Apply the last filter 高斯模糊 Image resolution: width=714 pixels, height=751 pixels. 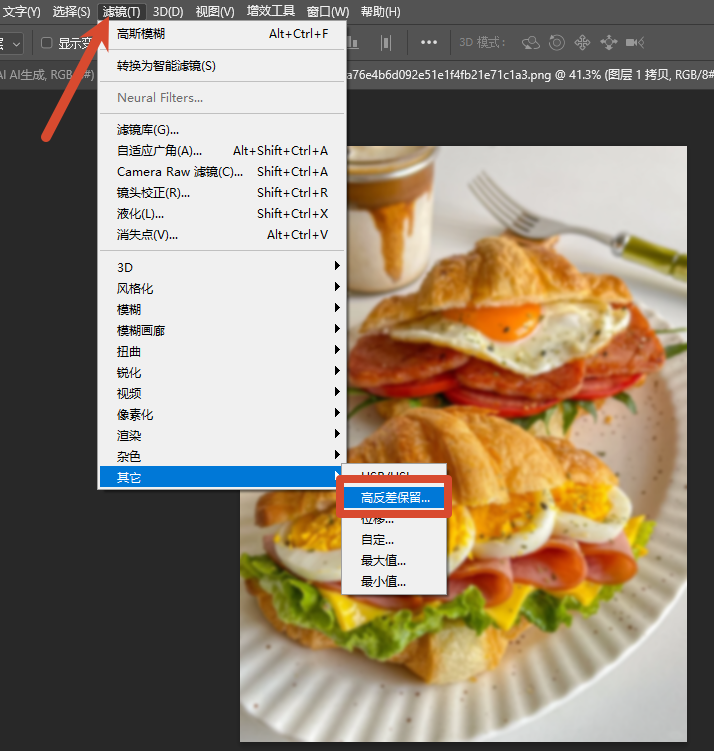pyautogui.click(x=222, y=34)
